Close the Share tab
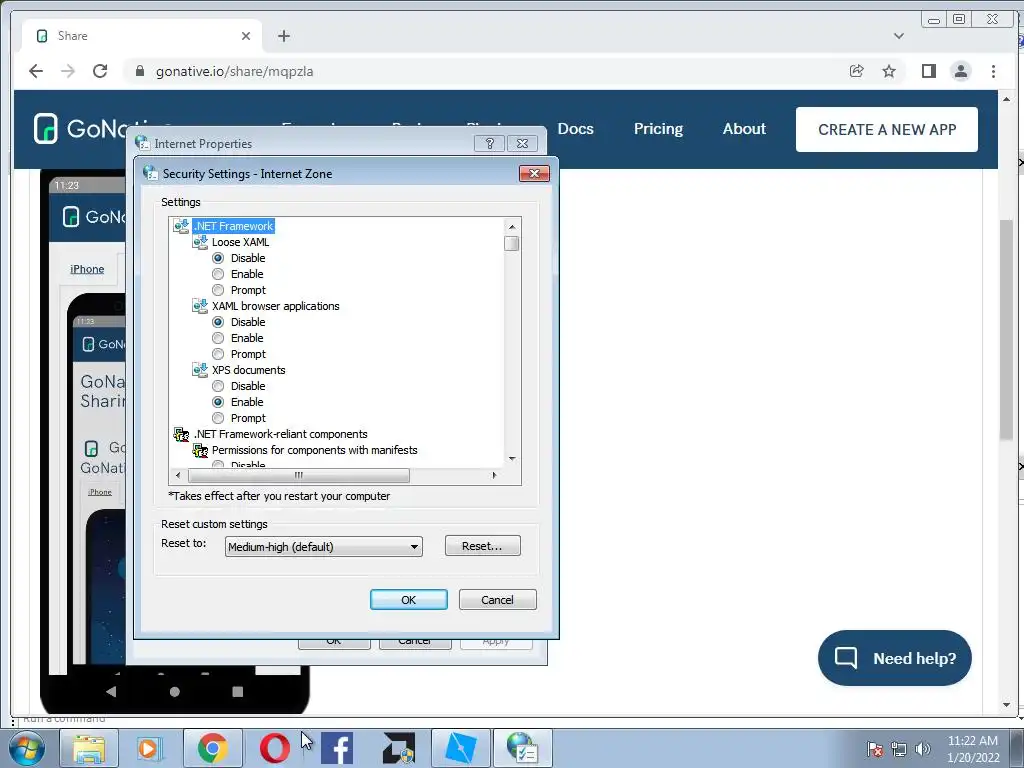The image size is (1024, 768). 246,36
